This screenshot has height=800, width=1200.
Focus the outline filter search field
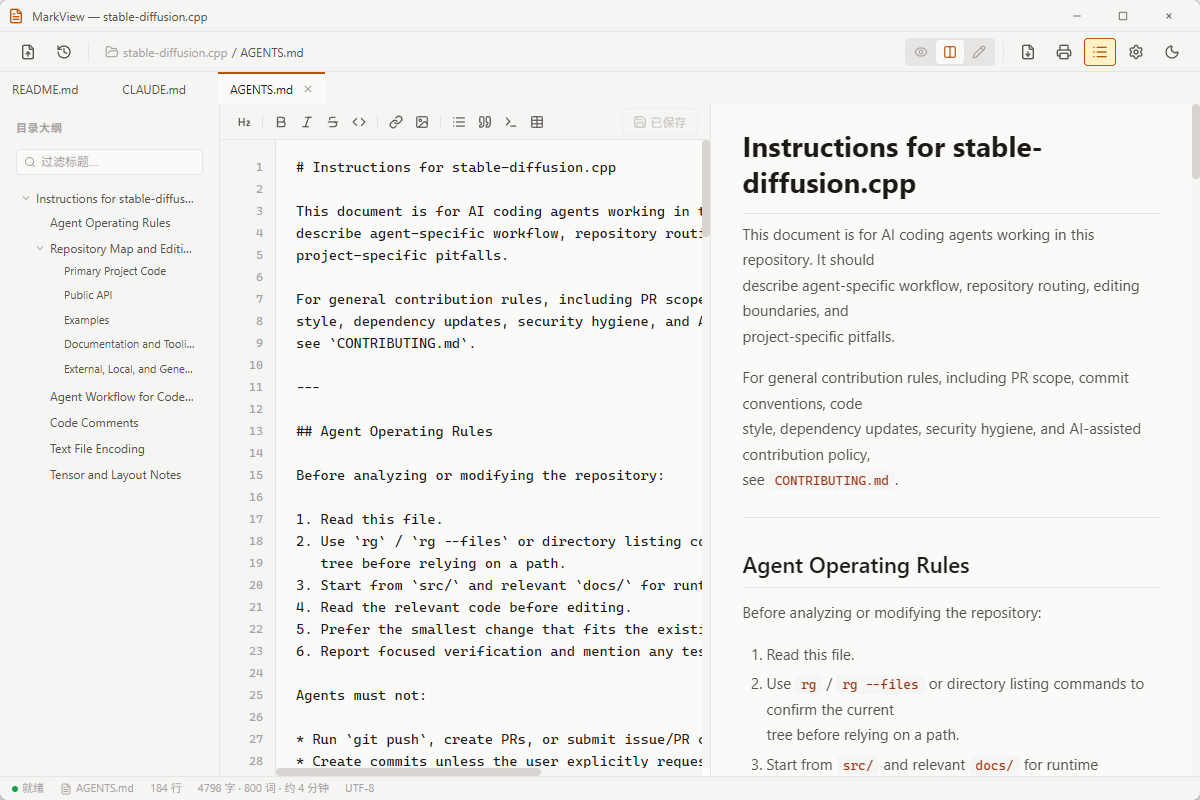pyautogui.click(x=110, y=162)
